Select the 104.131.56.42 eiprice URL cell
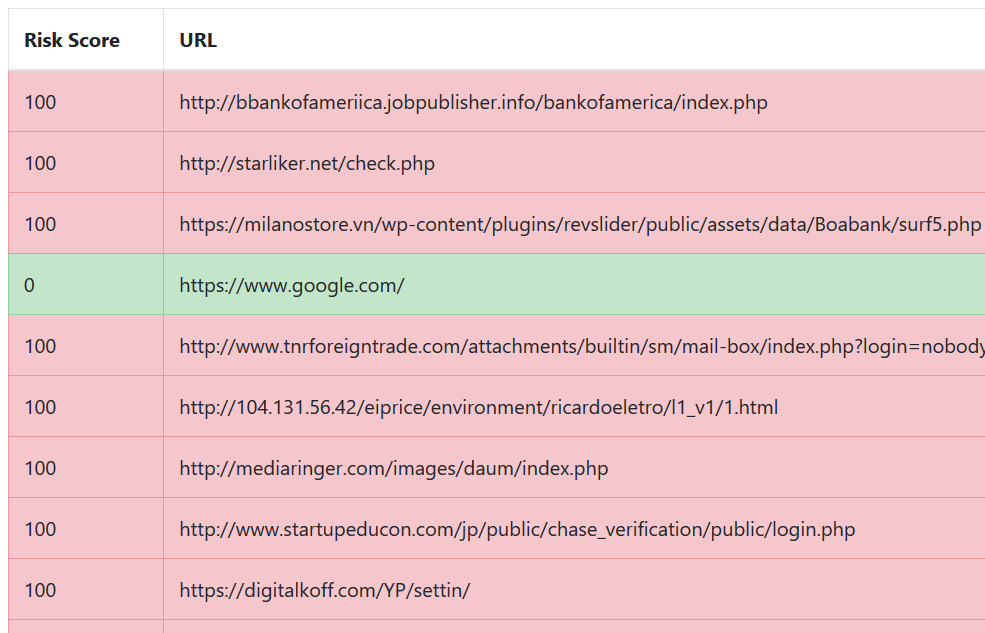 coord(574,406)
